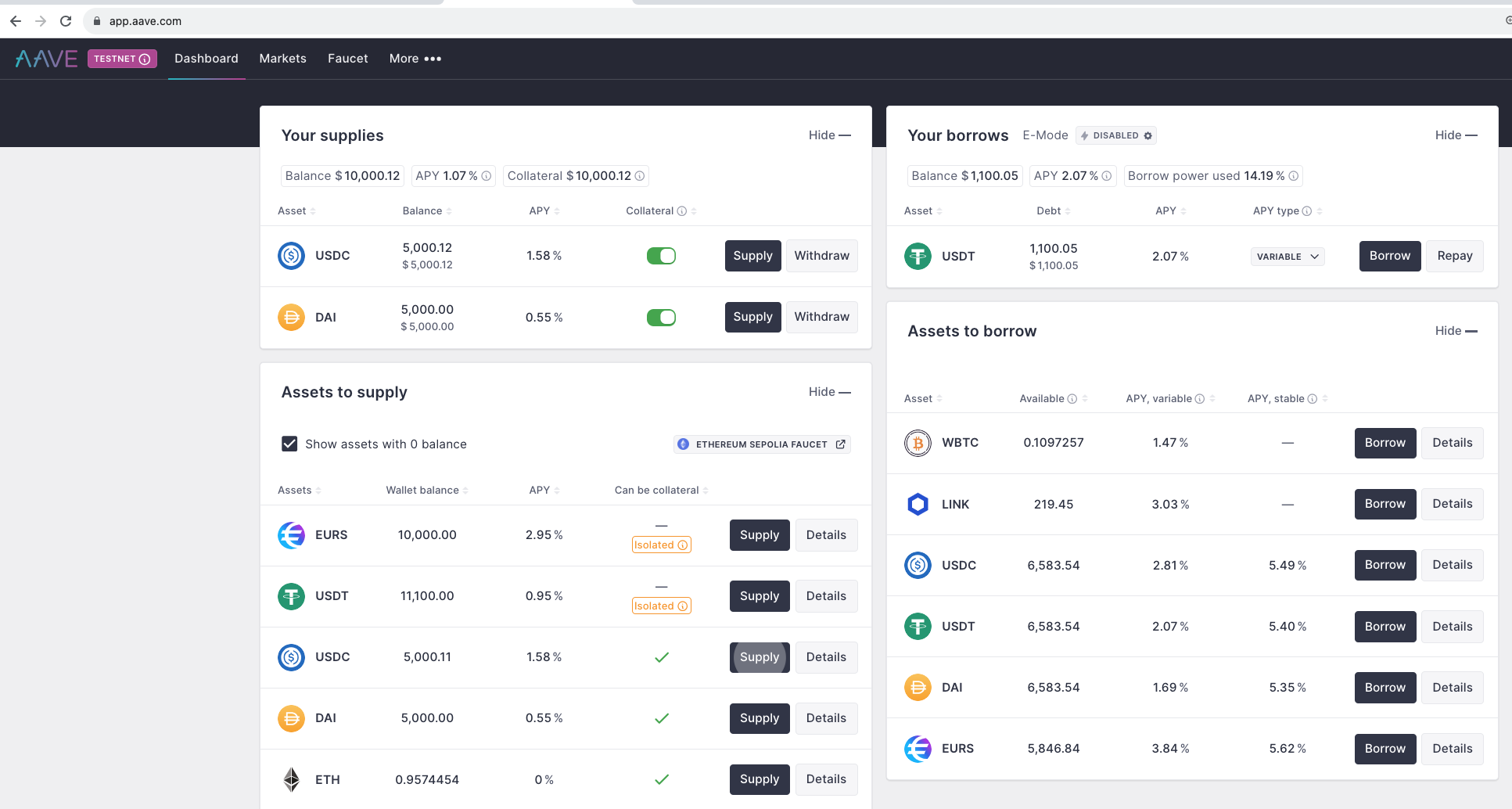
Task: Click the TESTNET info badge
Action: click(x=122, y=59)
